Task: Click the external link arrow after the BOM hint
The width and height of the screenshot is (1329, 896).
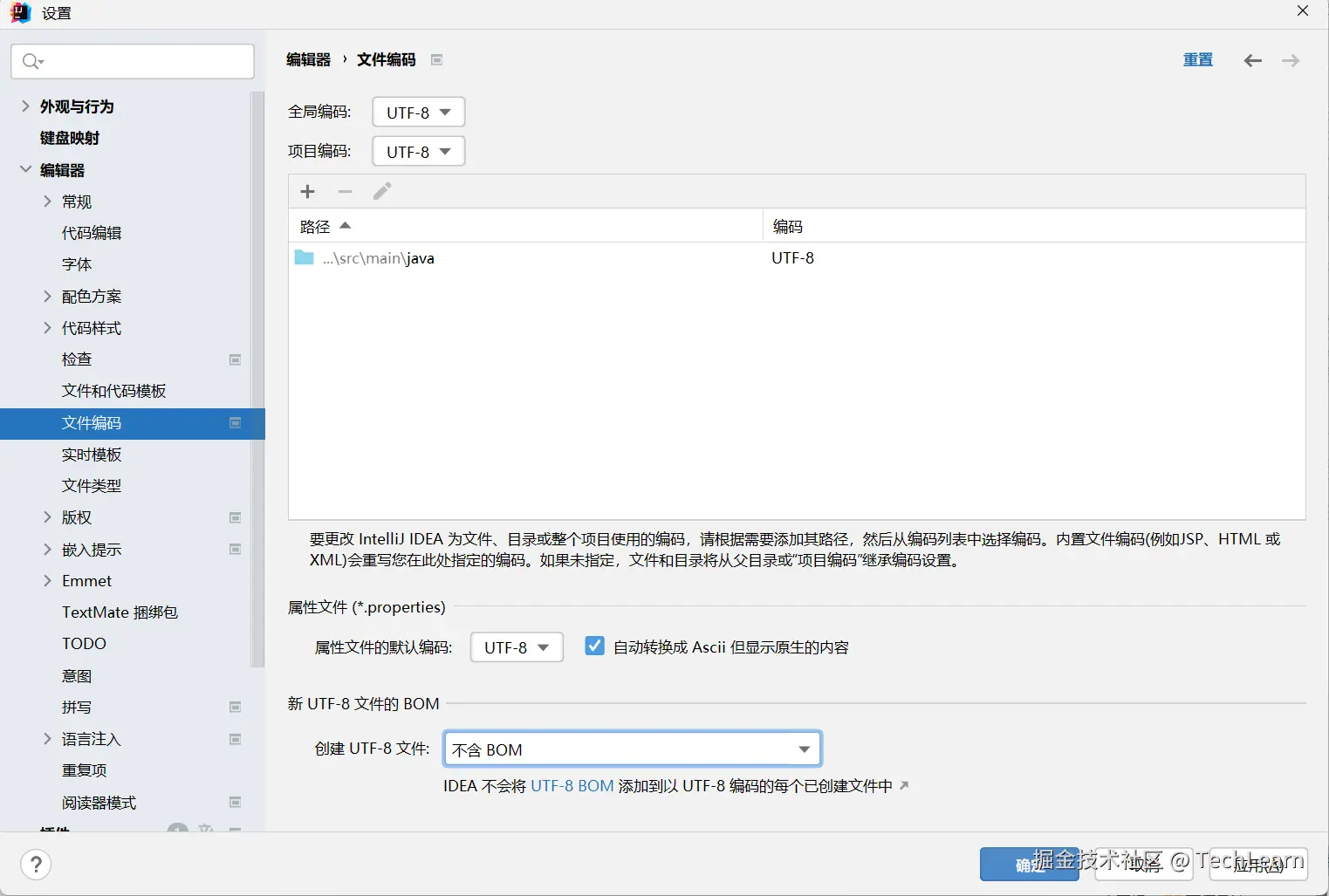Action: [x=904, y=786]
